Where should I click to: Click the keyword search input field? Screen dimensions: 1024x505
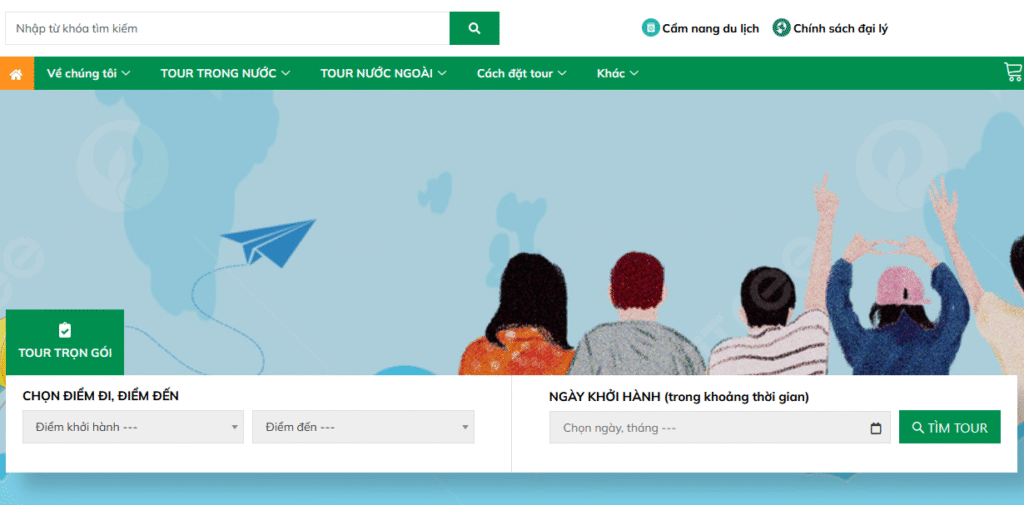point(227,29)
